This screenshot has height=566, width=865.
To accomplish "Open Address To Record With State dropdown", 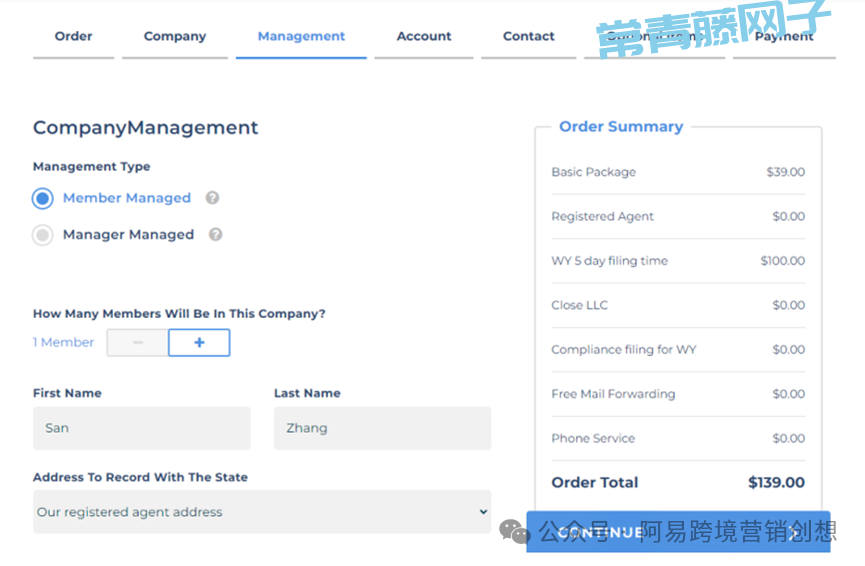I will pyautogui.click(x=261, y=512).
